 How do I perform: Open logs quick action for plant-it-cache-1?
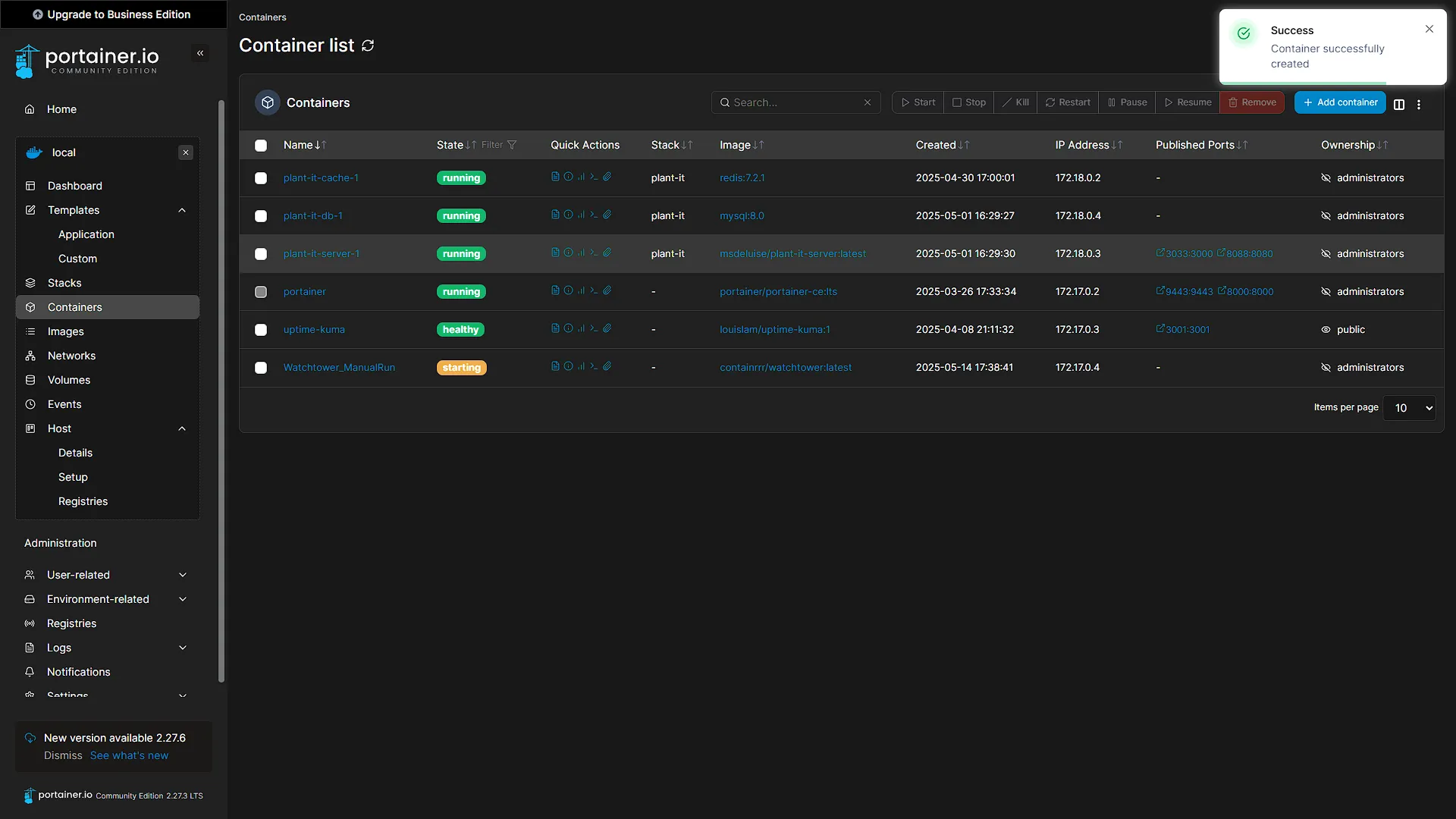click(x=555, y=177)
